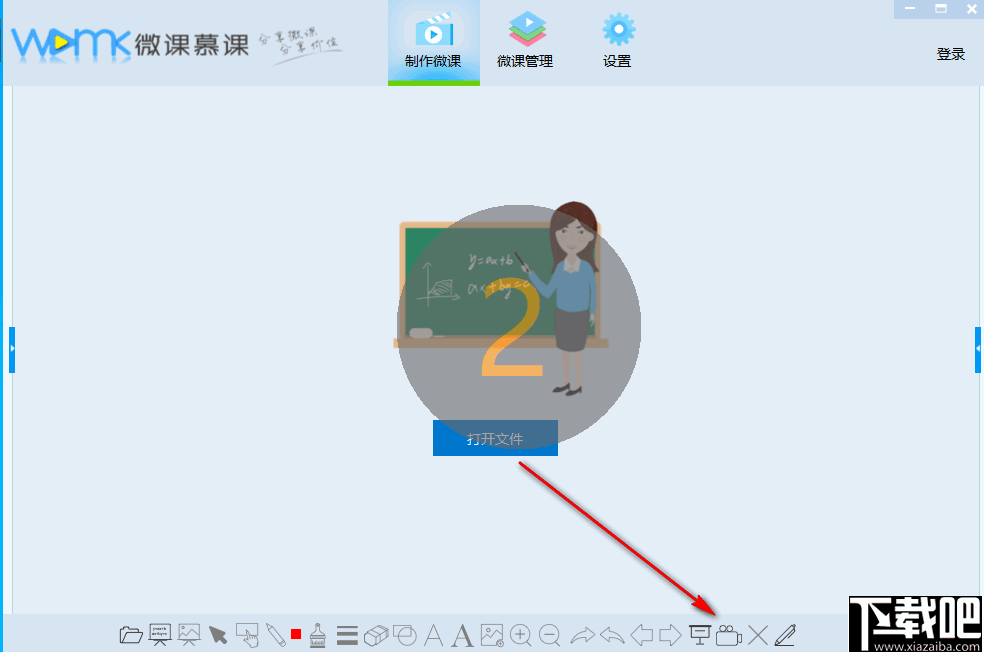Open the shapes drawing tool

coord(405,635)
